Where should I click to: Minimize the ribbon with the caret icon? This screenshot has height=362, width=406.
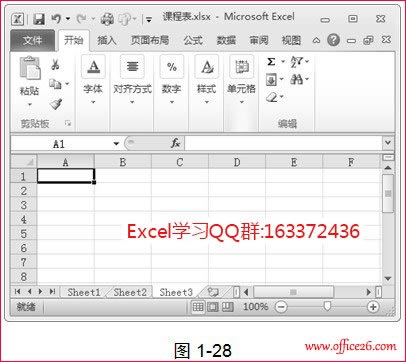(316, 41)
